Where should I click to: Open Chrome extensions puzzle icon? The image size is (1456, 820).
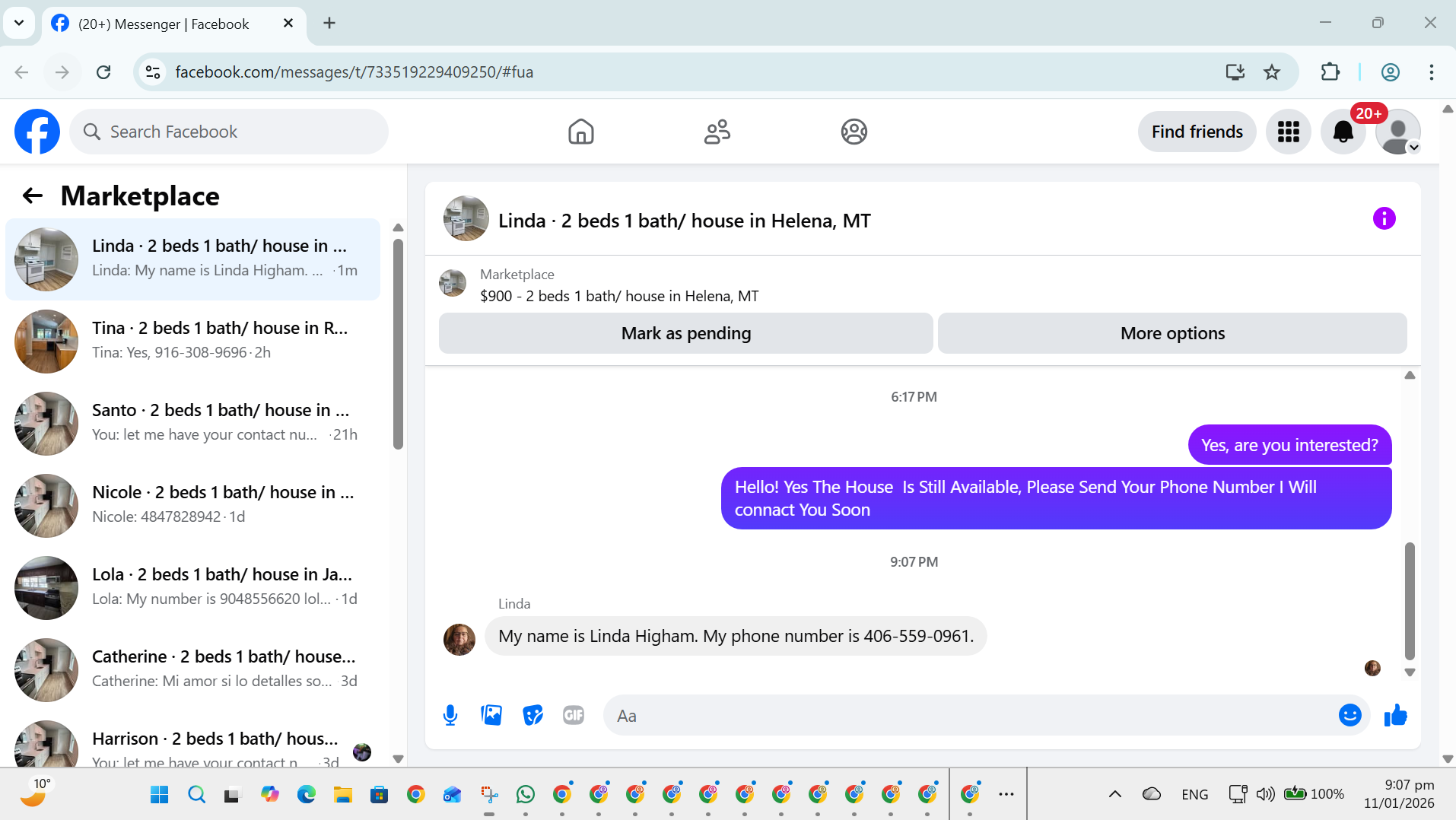(1330, 72)
